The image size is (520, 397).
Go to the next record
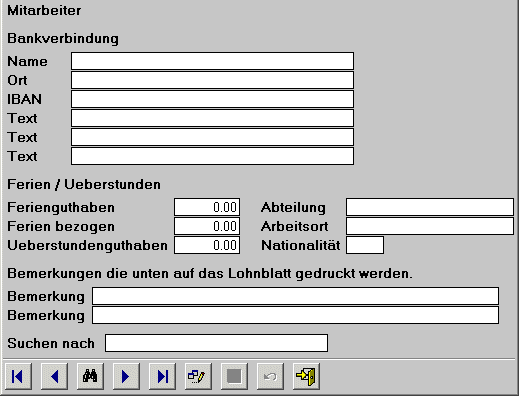click(126, 376)
